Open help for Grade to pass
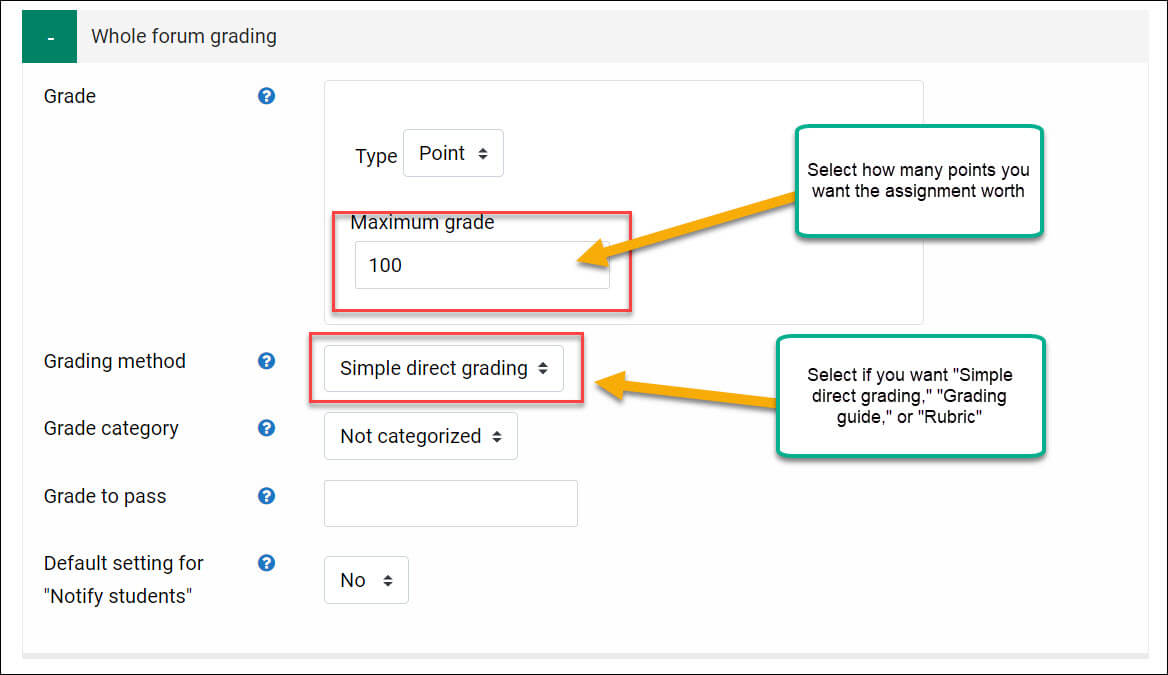This screenshot has height=675, width=1168. pyautogui.click(x=266, y=496)
